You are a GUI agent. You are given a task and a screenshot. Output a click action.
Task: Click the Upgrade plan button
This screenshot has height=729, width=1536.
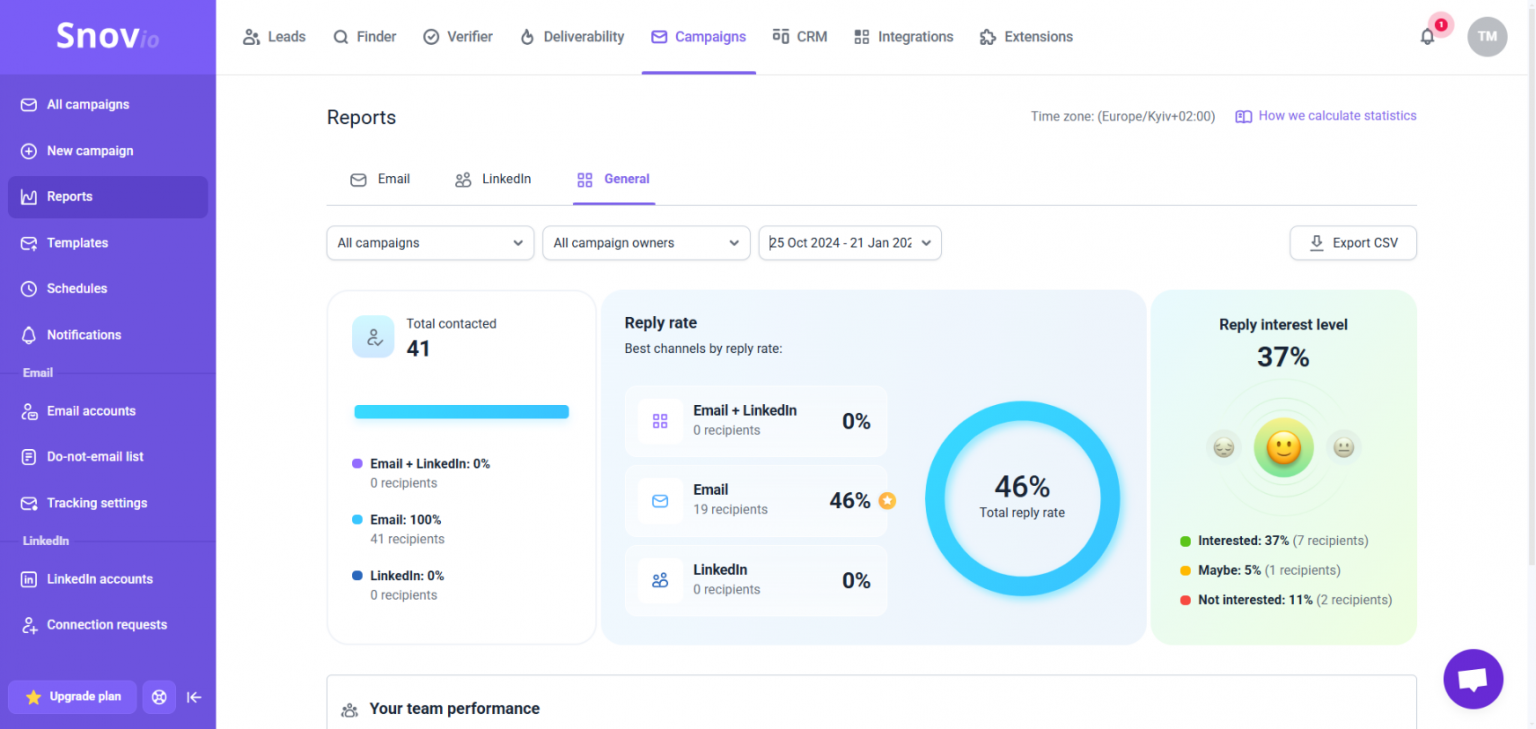(74, 697)
